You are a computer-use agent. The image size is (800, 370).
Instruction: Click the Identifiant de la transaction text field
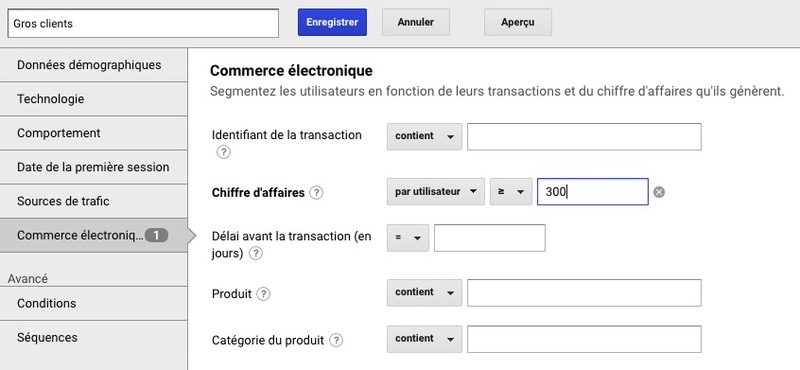tap(584, 137)
